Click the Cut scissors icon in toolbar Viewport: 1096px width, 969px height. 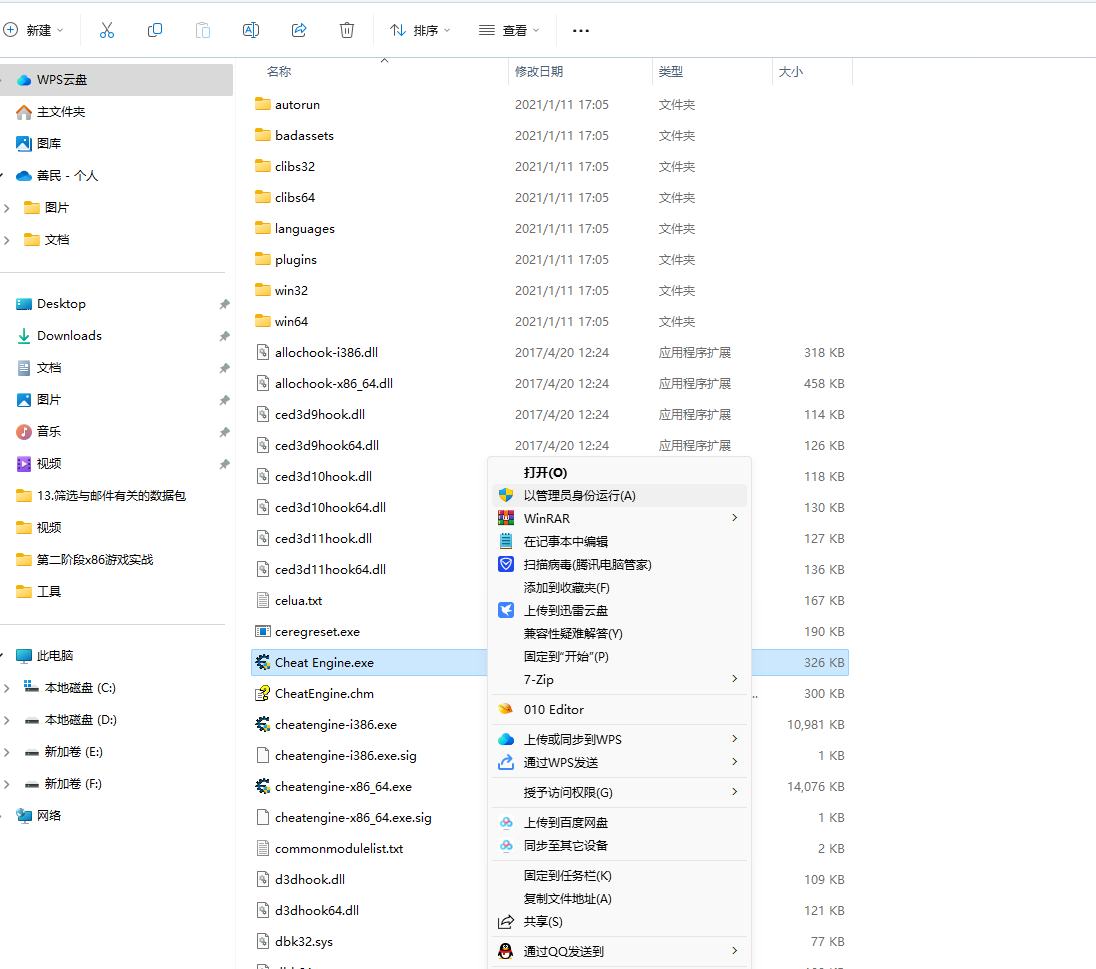[x=106, y=30]
